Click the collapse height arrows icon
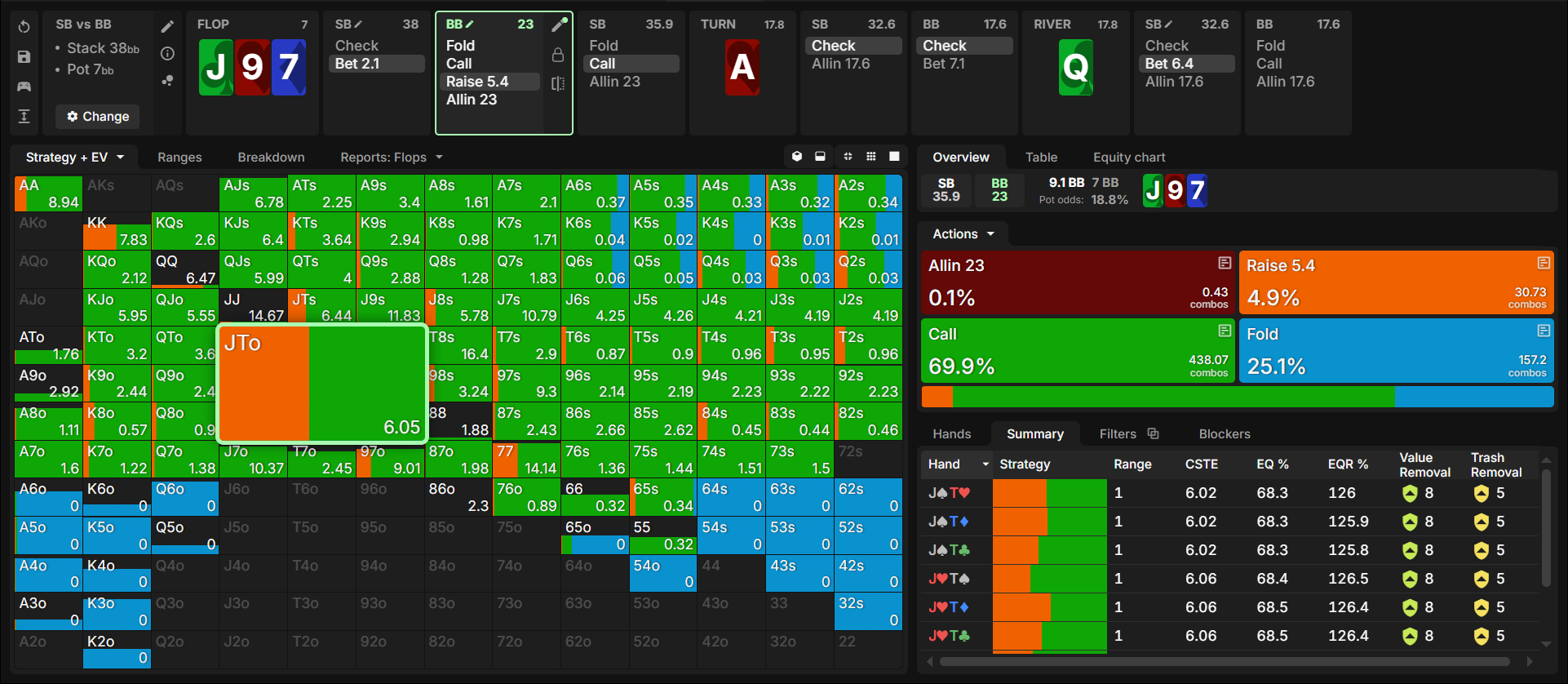This screenshot has height=684, width=1568. click(24, 116)
